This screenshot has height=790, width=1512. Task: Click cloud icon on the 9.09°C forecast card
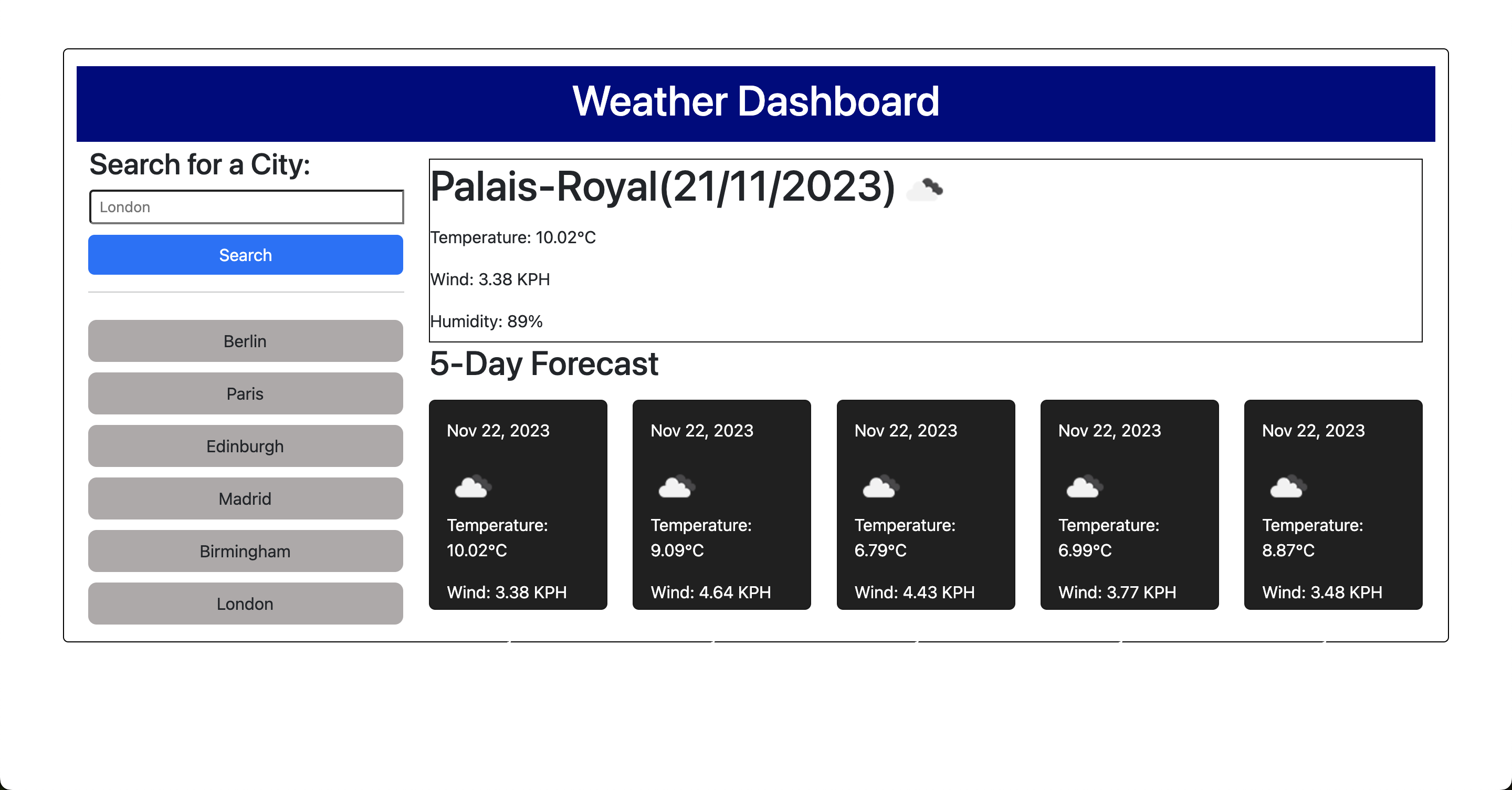coord(677,486)
